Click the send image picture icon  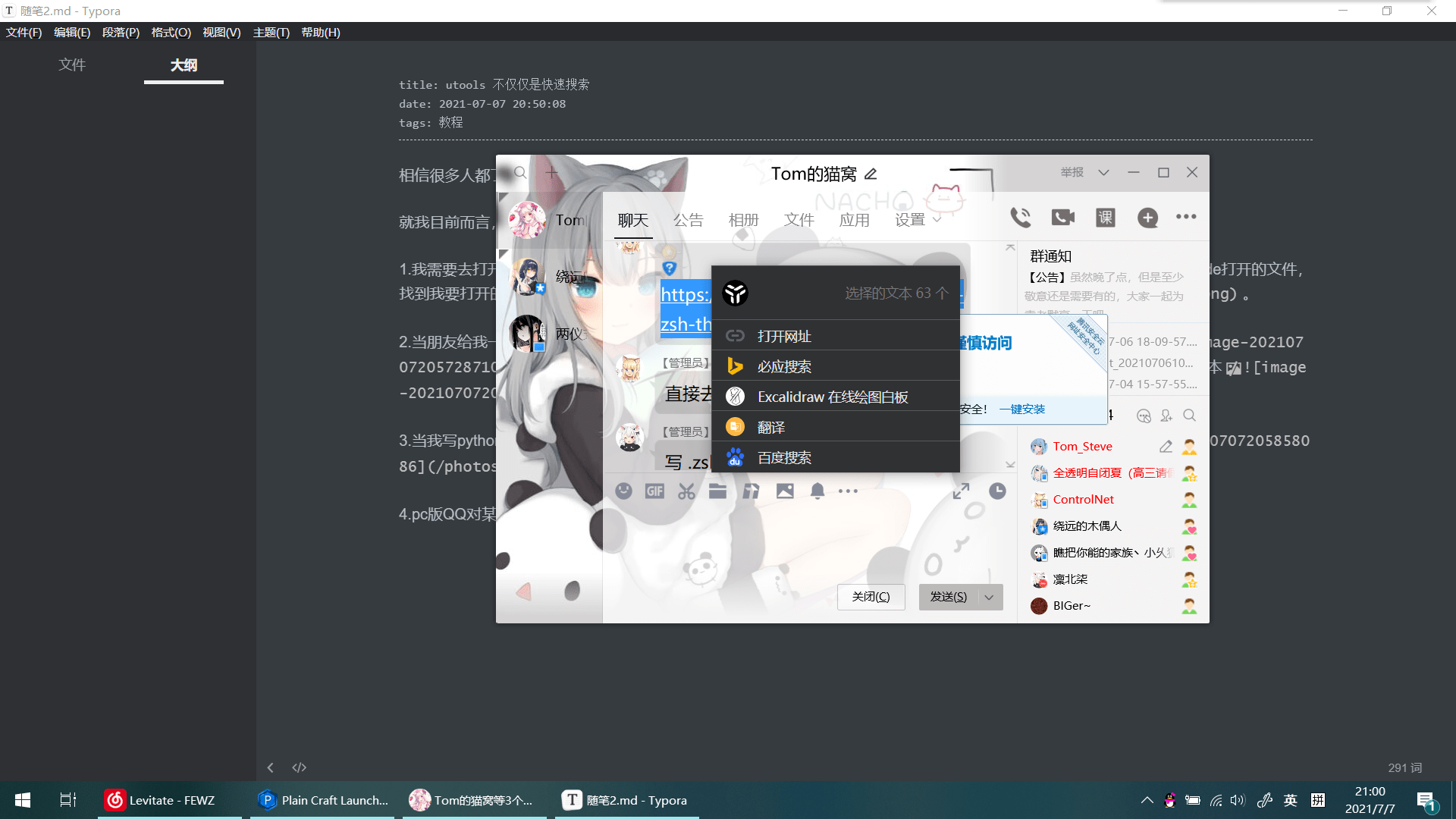(785, 491)
